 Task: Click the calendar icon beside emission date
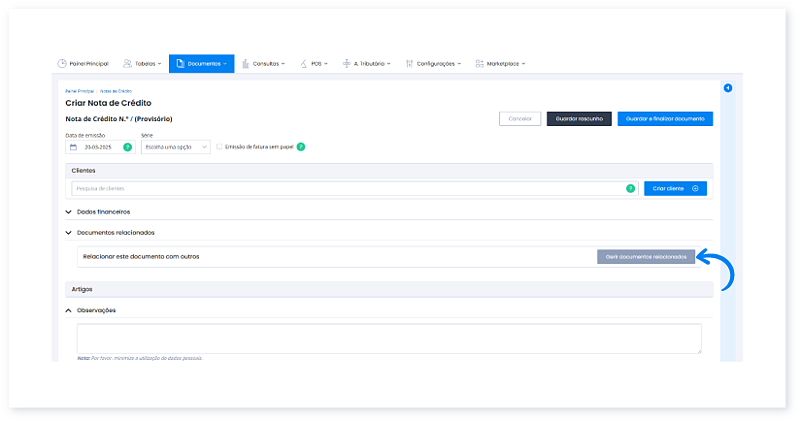[x=73, y=147]
